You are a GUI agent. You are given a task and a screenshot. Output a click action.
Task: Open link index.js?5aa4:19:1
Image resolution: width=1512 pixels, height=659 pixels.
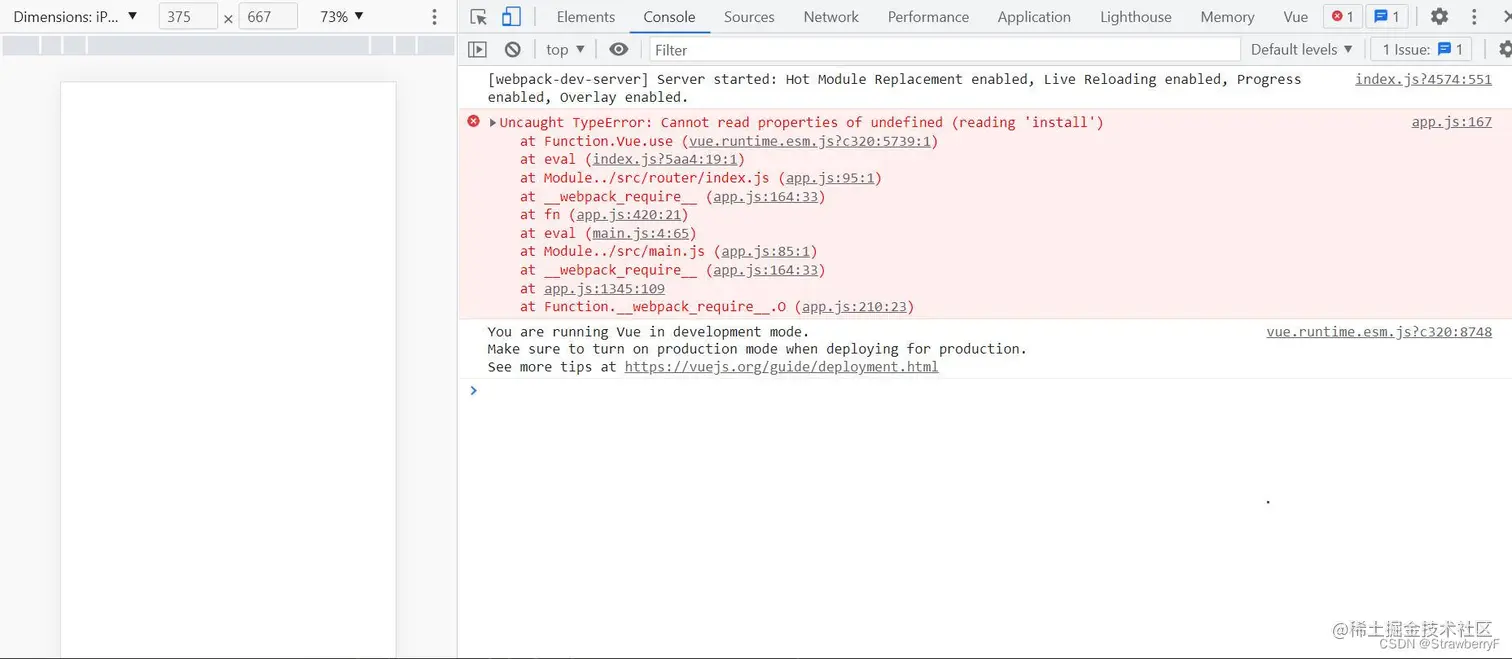tap(665, 159)
